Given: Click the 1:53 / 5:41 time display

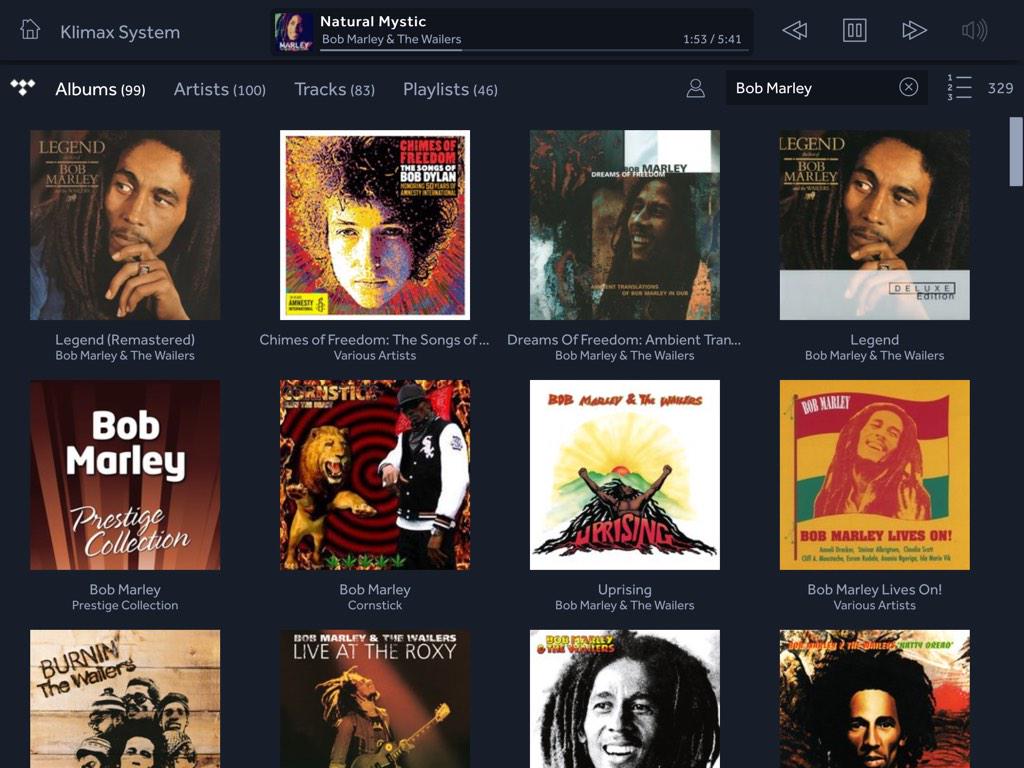Looking at the screenshot, I should [712, 39].
